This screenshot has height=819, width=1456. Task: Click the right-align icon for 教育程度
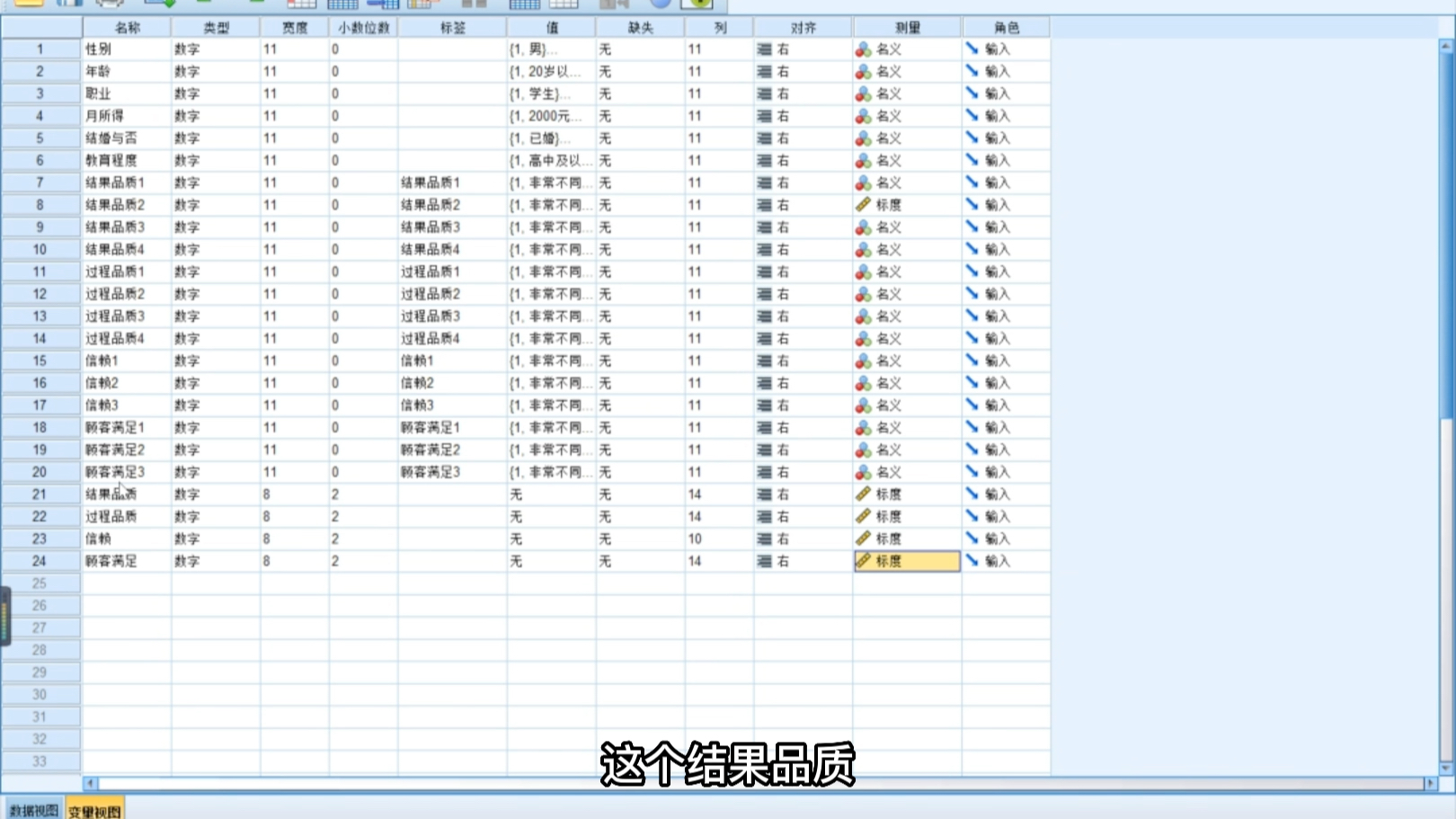pyautogui.click(x=764, y=161)
